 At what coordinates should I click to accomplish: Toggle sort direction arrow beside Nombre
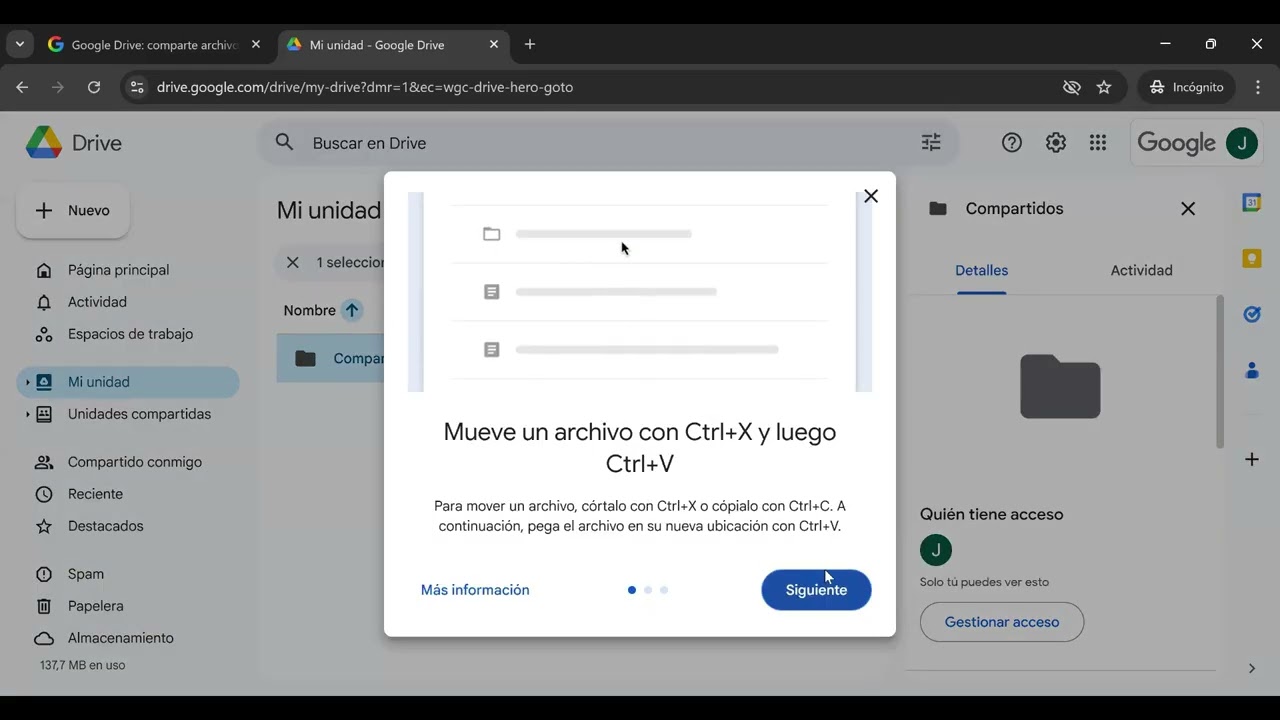coord(351,310)
